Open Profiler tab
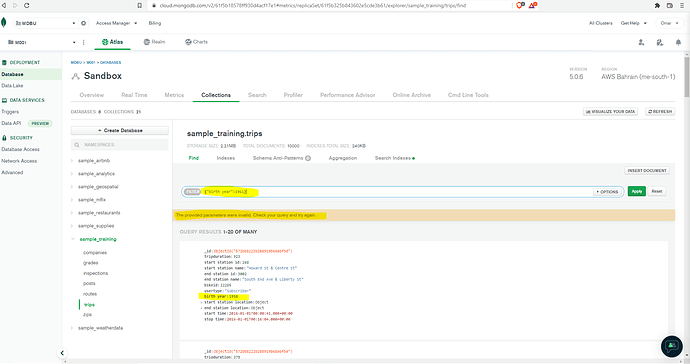This screenshot has height=364, width=690. click(293, 95)
